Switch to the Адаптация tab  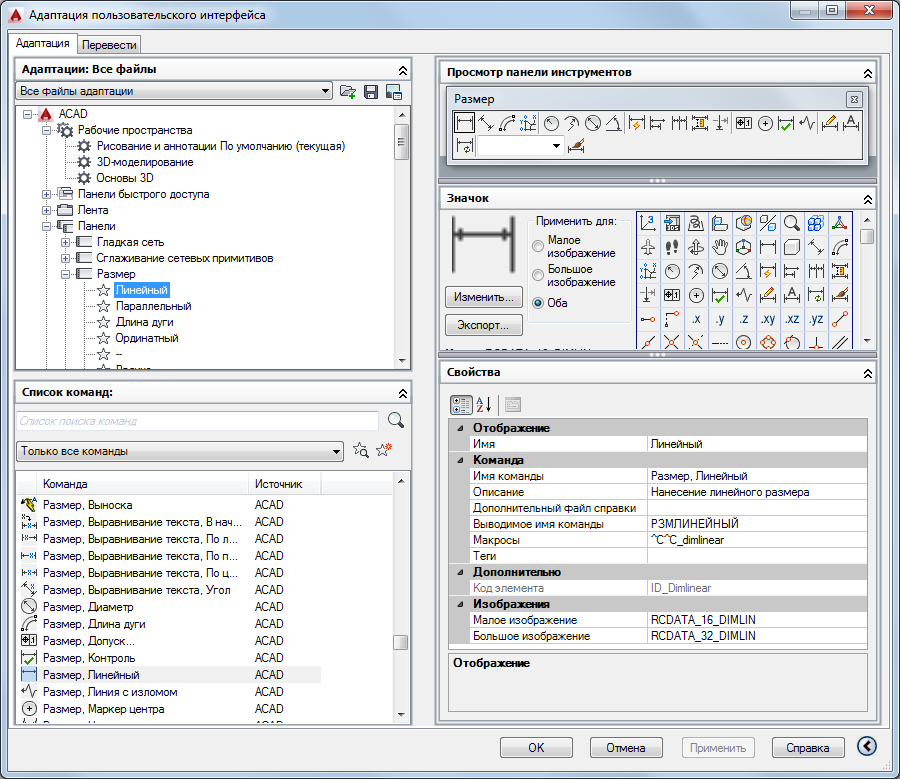[x=42, y=43]
